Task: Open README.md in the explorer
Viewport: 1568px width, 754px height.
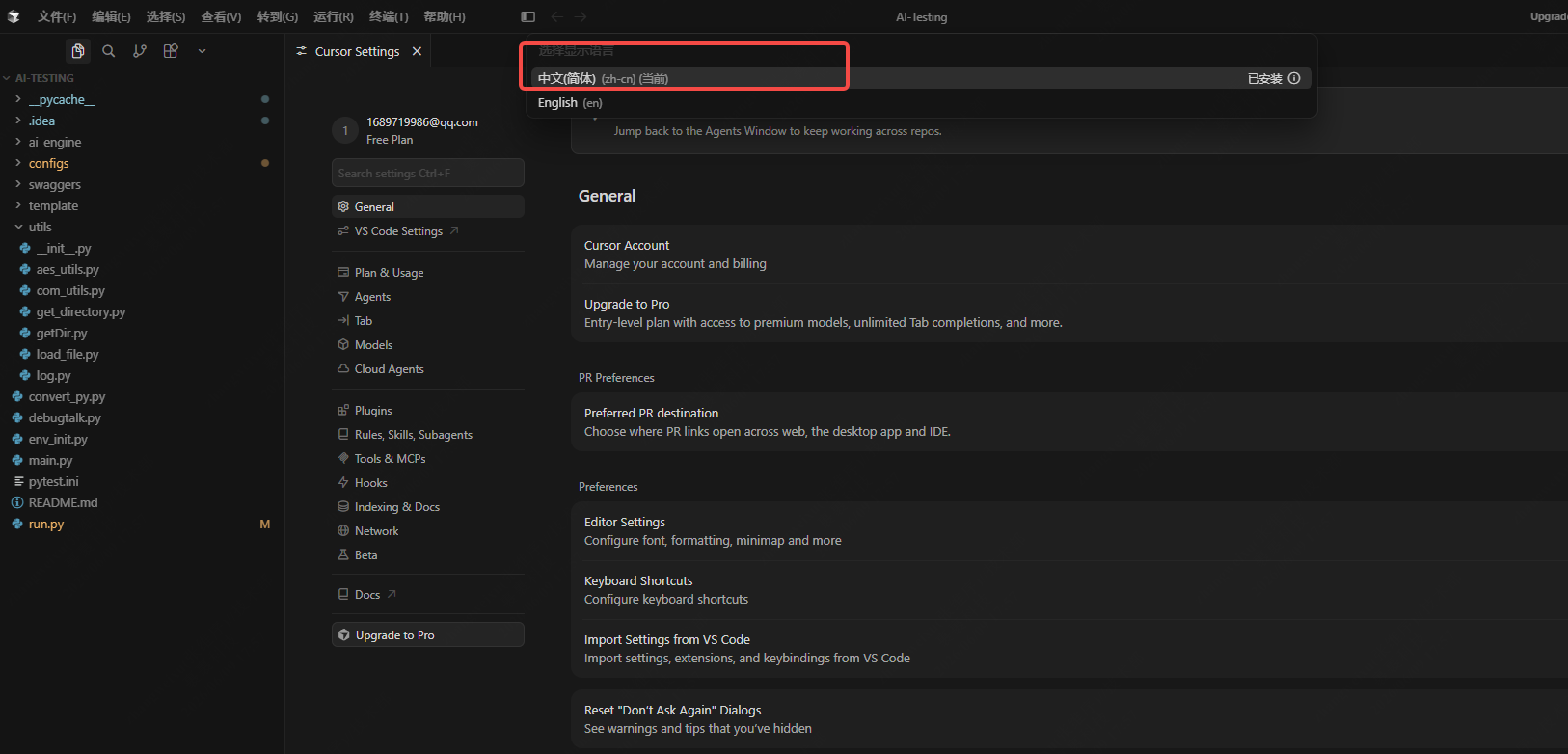Action: pyautogui.click(x=142, y=502)
